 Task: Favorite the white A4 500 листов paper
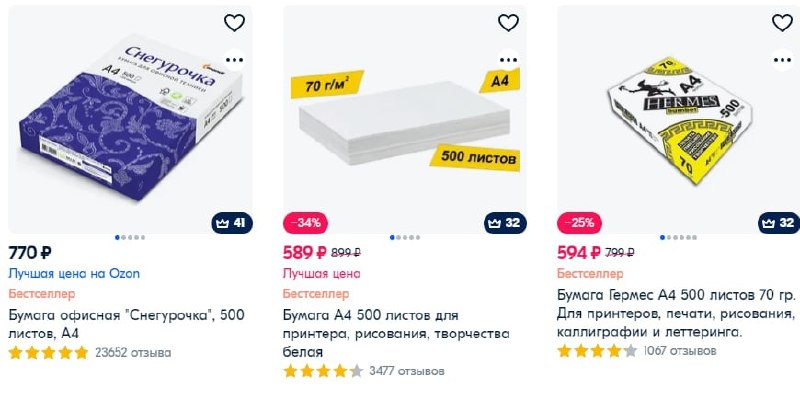(508, 22)
